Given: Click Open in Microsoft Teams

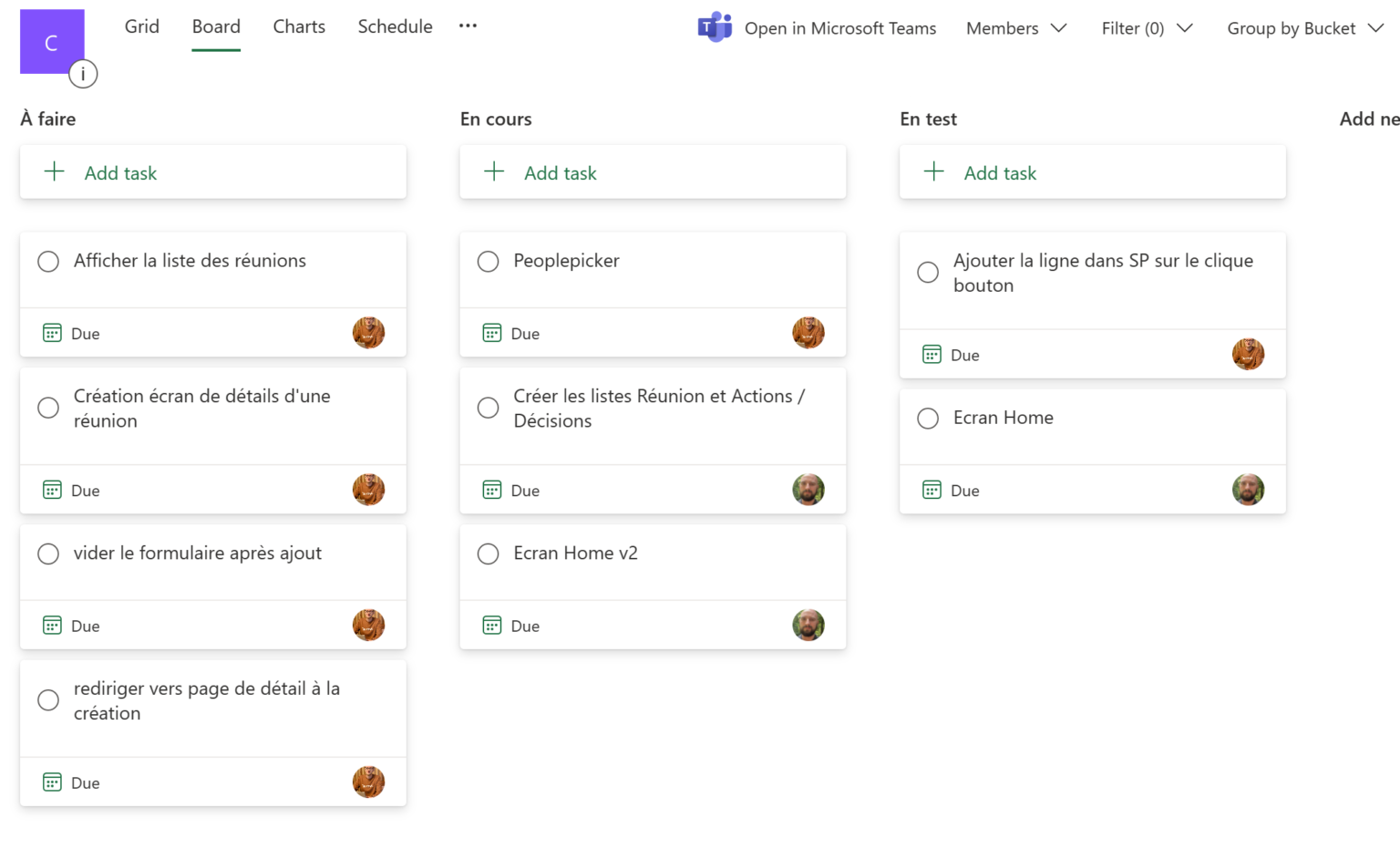Looking at the screenshot, I should [839, 28].
